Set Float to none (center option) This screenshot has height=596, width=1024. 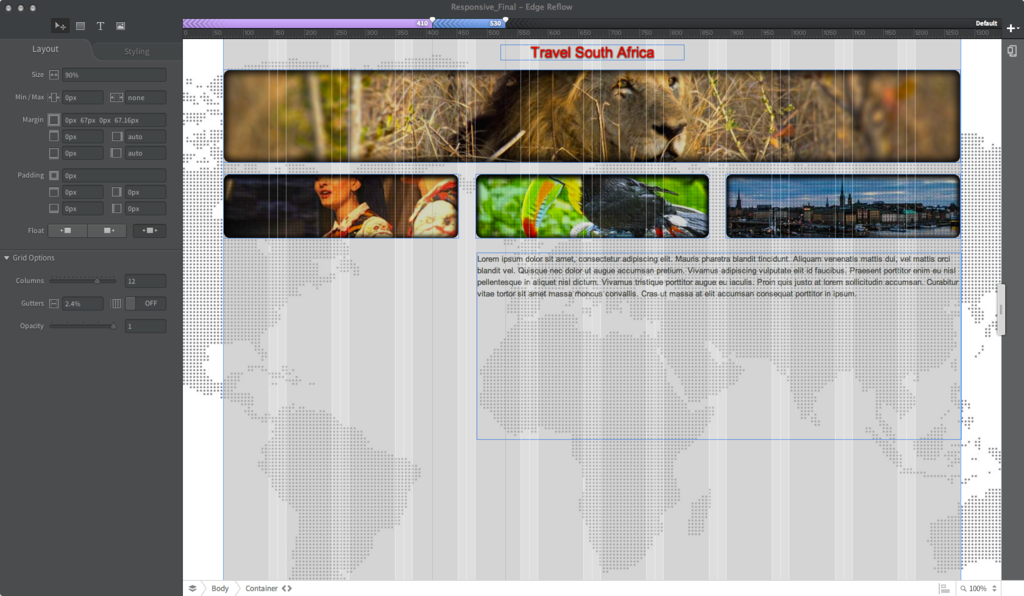(150, 230)
